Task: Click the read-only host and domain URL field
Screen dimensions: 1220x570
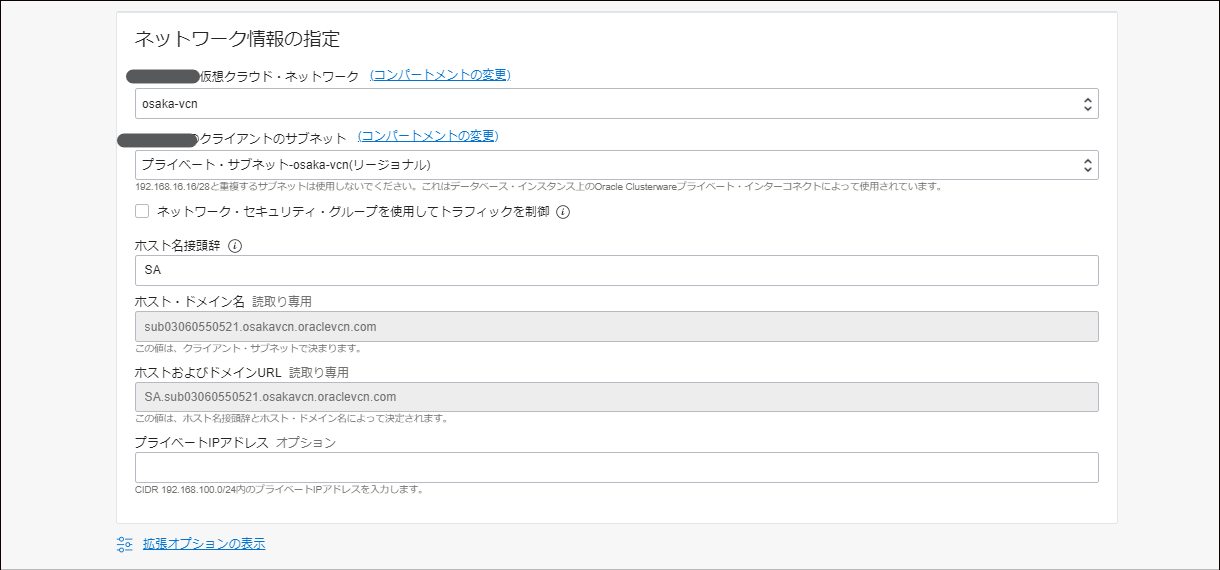Action: (616, 397)
